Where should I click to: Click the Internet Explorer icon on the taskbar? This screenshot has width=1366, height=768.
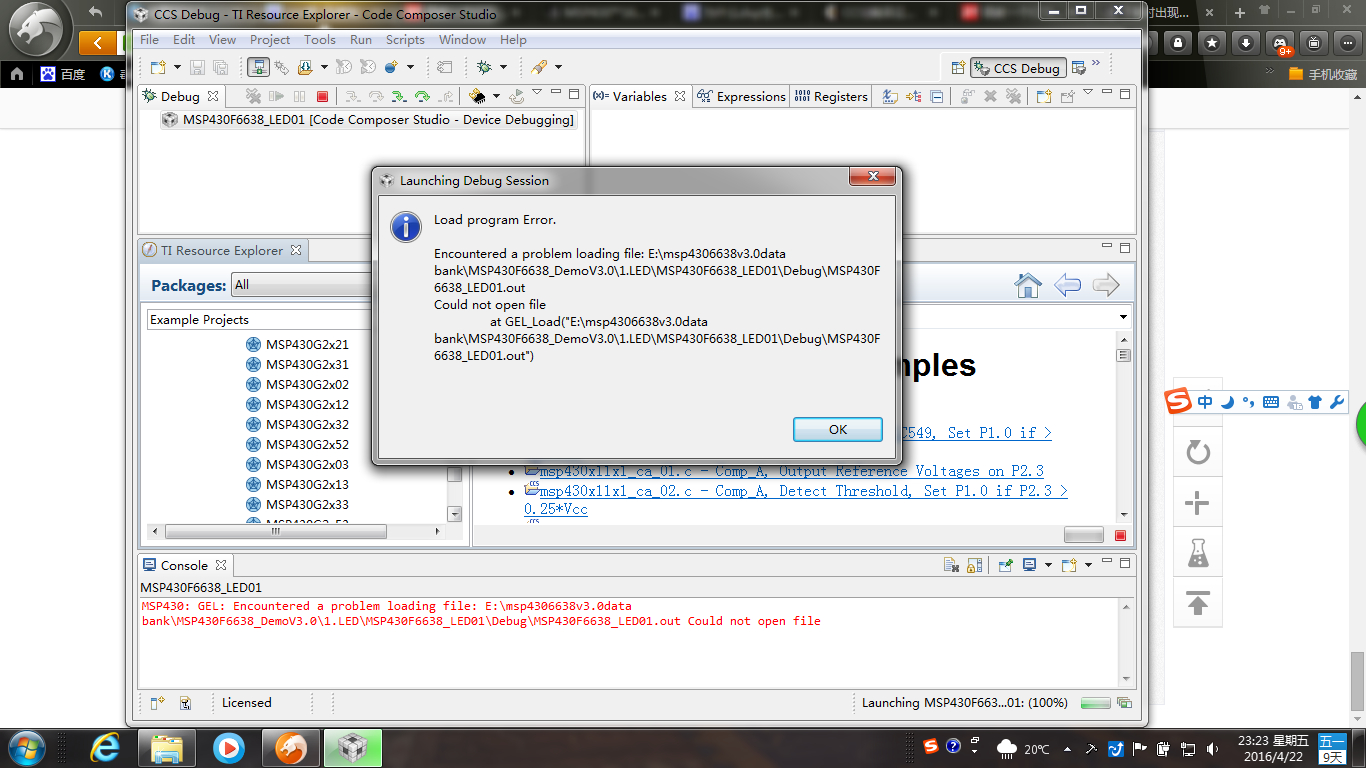point(104,747)
